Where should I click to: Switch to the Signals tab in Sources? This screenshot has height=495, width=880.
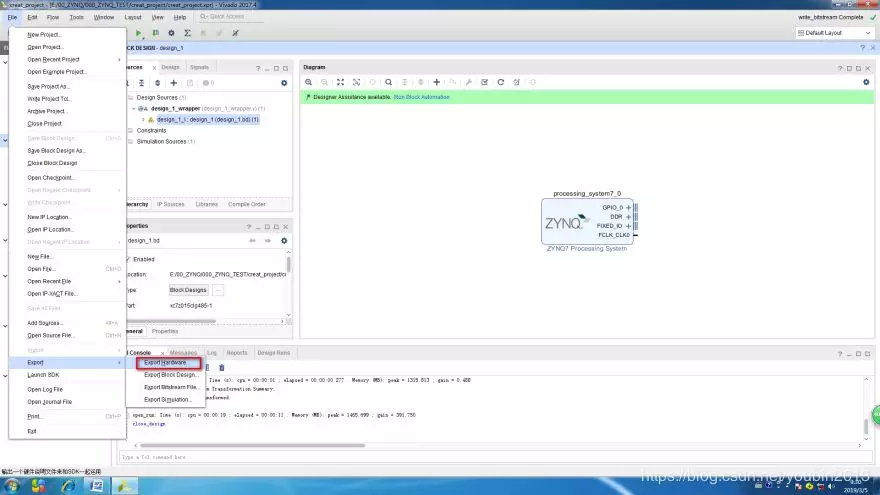tap(199, 67)
